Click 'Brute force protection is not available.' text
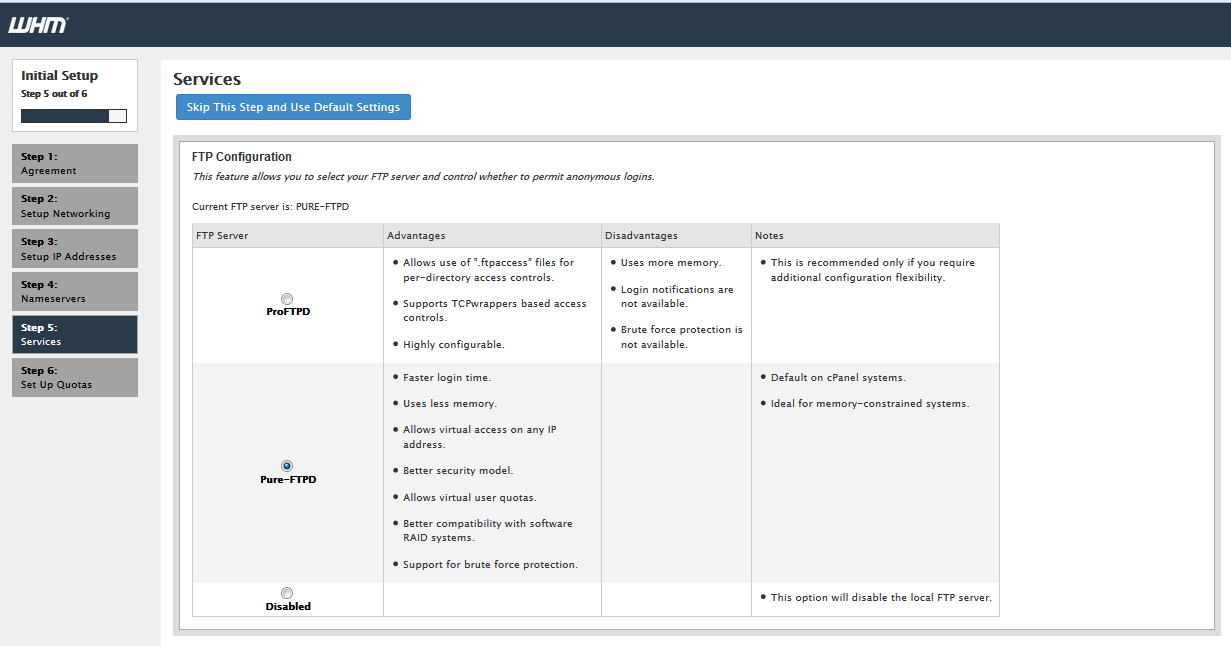The image size is (1231, 646). click(682, 337)
